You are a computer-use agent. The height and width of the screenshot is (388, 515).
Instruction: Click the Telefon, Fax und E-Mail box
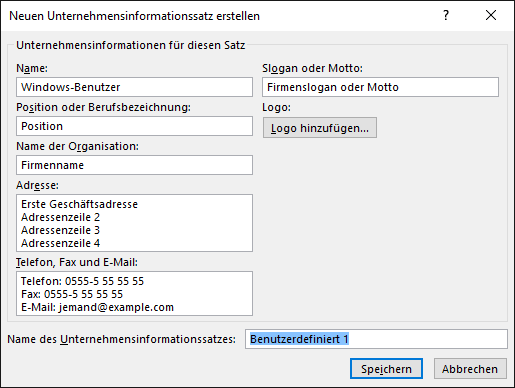point(134,294)
